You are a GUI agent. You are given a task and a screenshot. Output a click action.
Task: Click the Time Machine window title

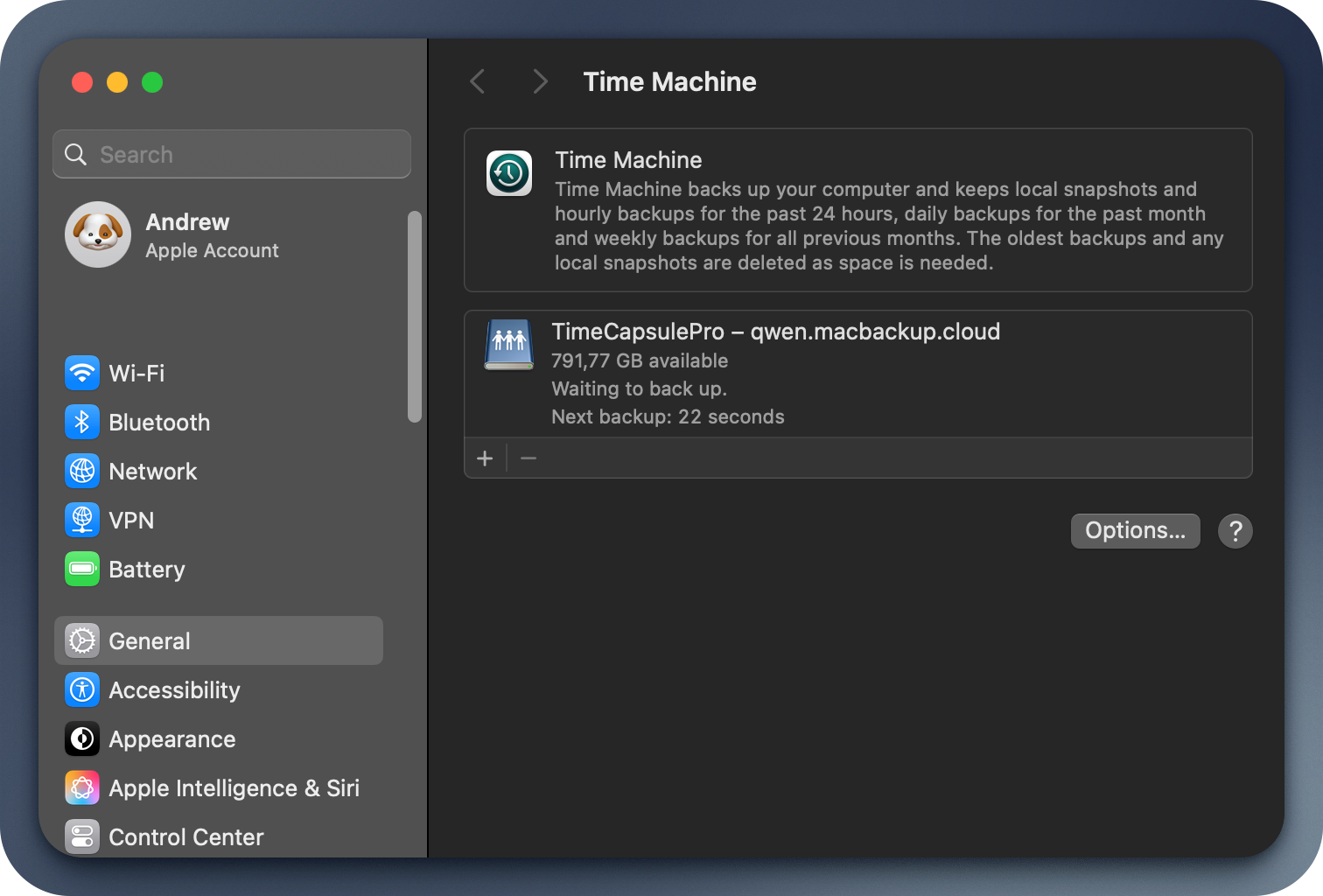coord(670,81)
